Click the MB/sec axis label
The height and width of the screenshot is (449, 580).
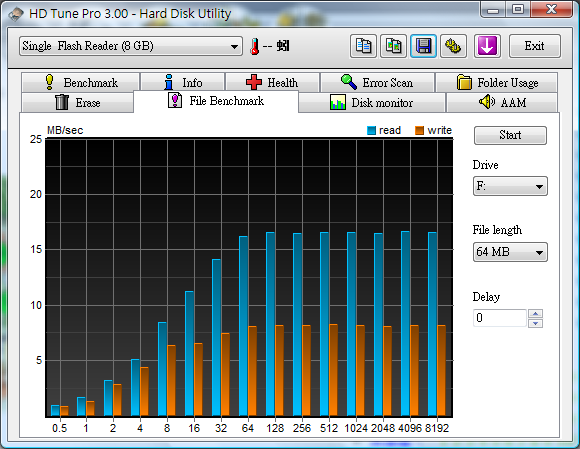65,131
